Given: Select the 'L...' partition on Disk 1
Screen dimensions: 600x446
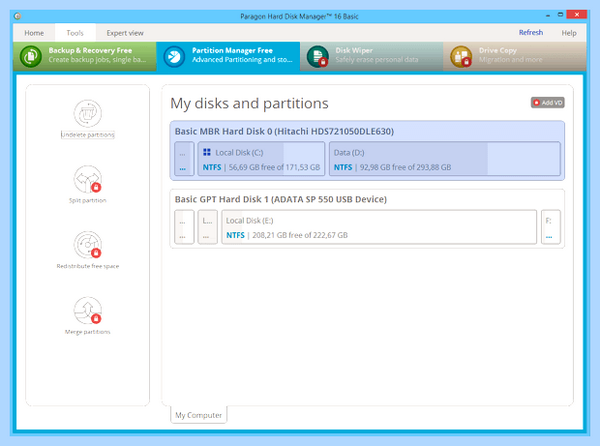Looking at the screenshot, I should [x=207, y=227].
